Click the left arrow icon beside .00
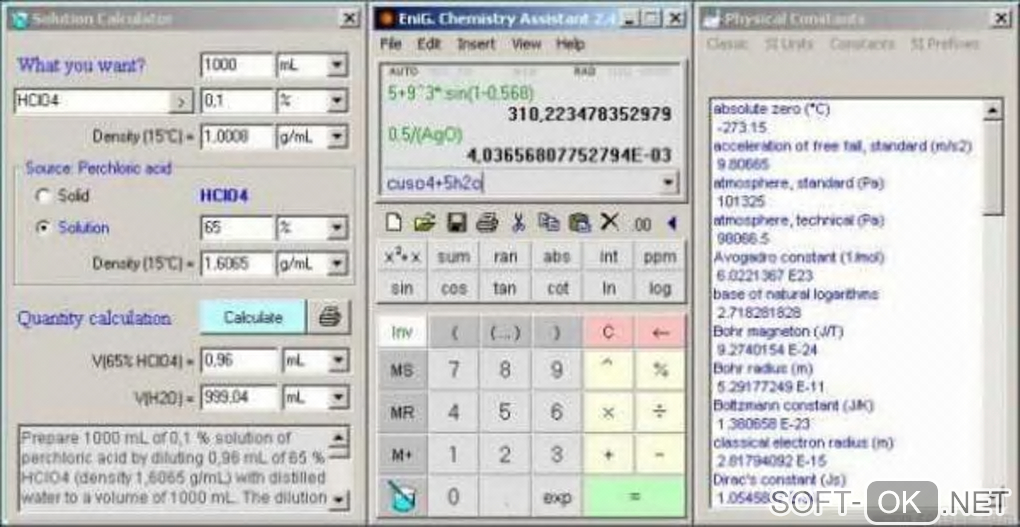Image resolution: width=1020 pixels, height=527 pixels. click(x=672, y=224)
